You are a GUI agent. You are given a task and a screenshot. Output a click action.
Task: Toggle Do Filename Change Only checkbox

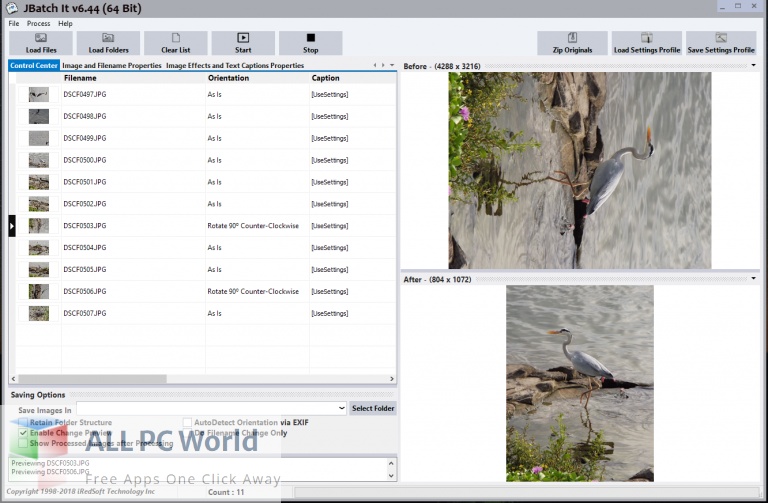[x=187, y=433]
